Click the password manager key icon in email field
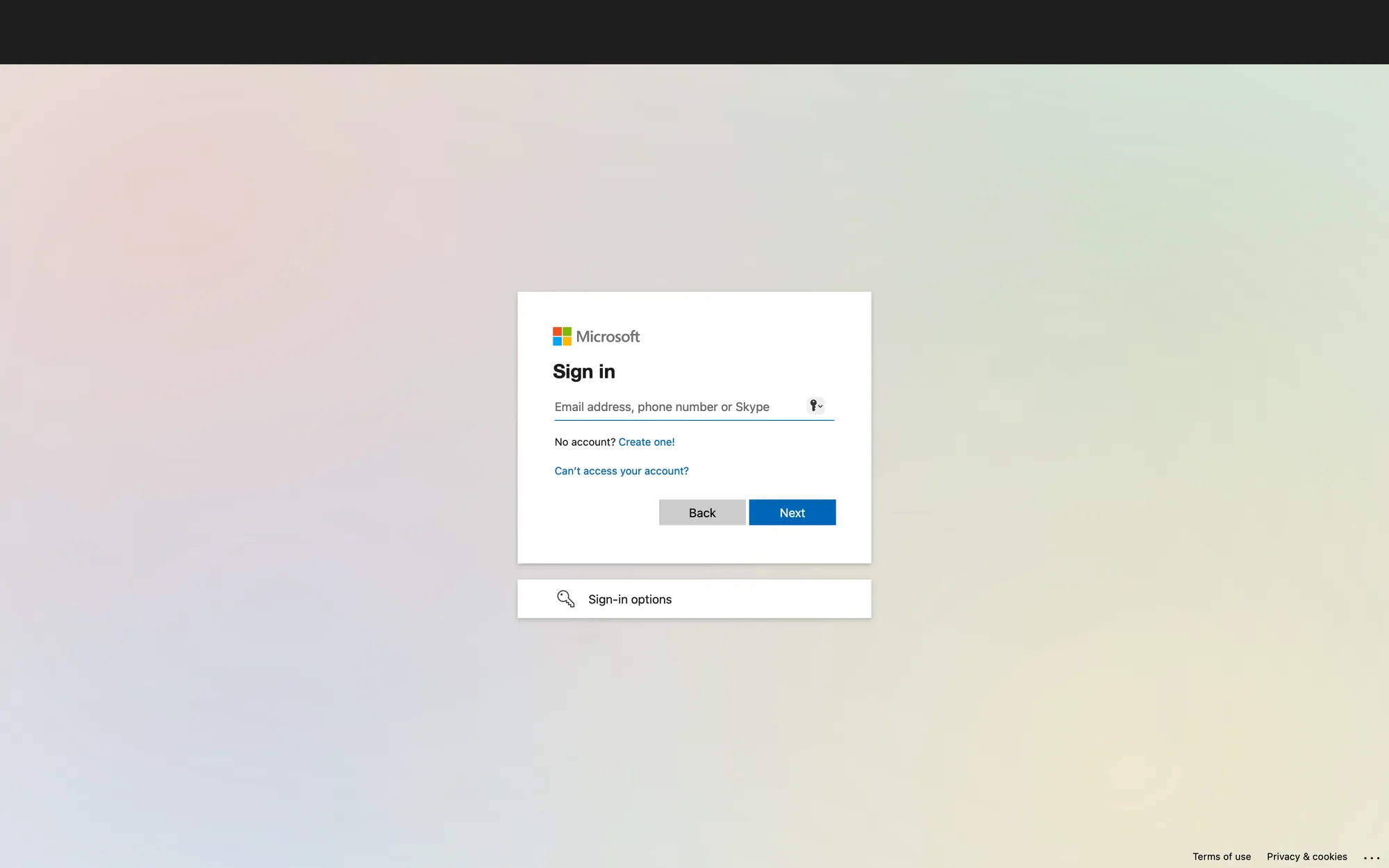The image size is (1389, 868). pos(813,406)
